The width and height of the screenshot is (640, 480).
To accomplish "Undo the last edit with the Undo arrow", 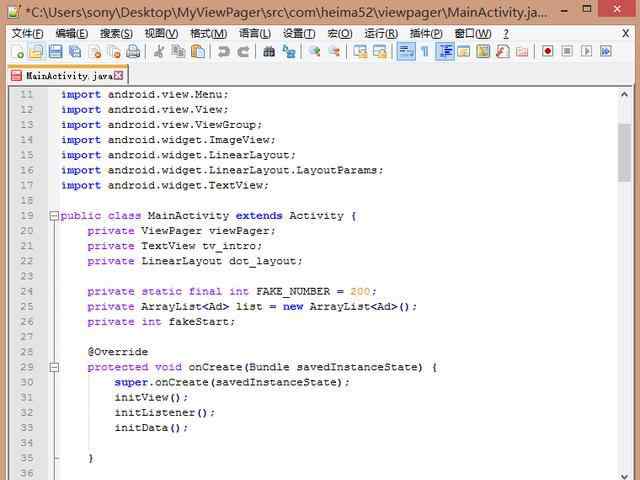I will (223, 51).
